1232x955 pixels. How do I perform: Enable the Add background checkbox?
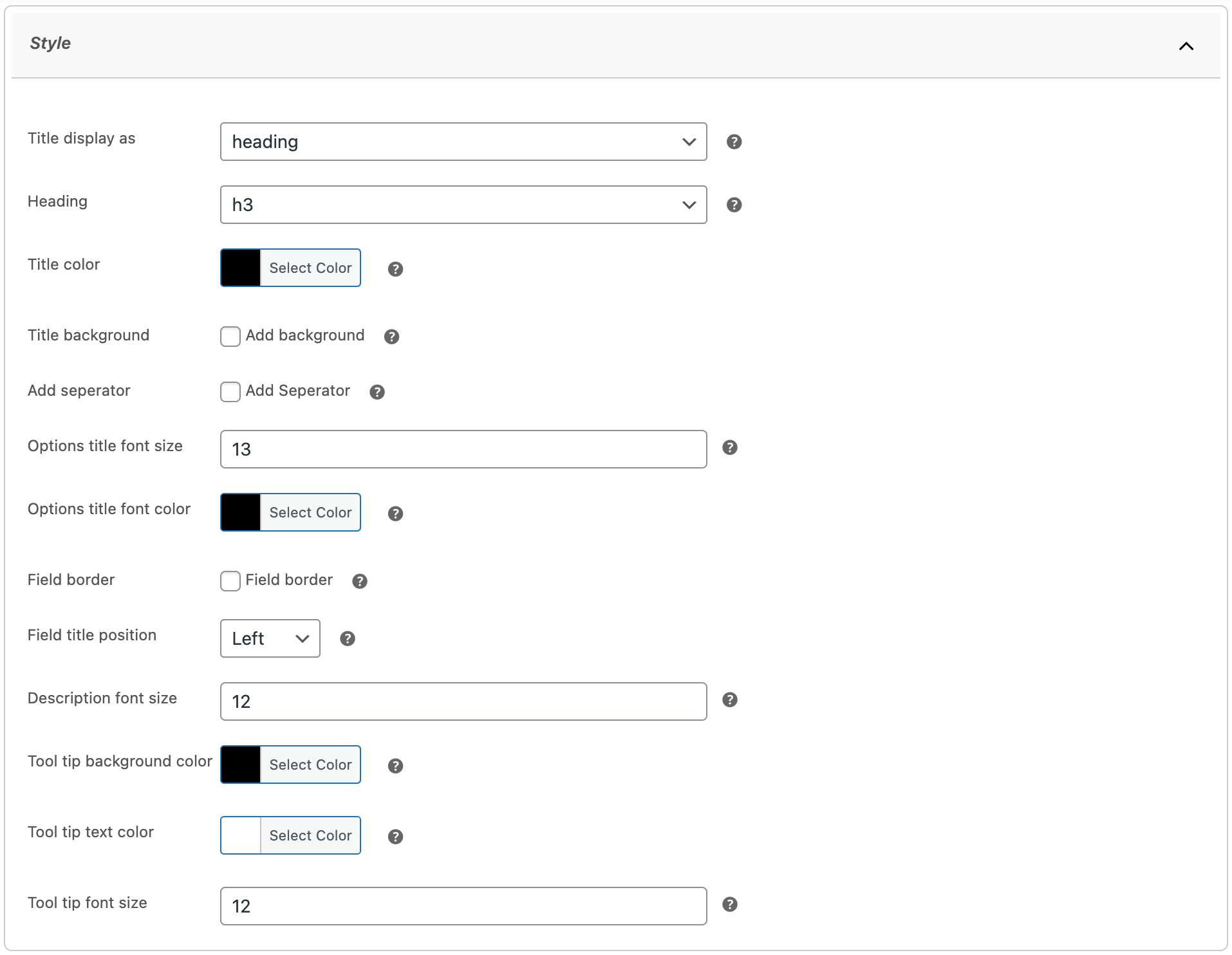click(x=230, y=337)
